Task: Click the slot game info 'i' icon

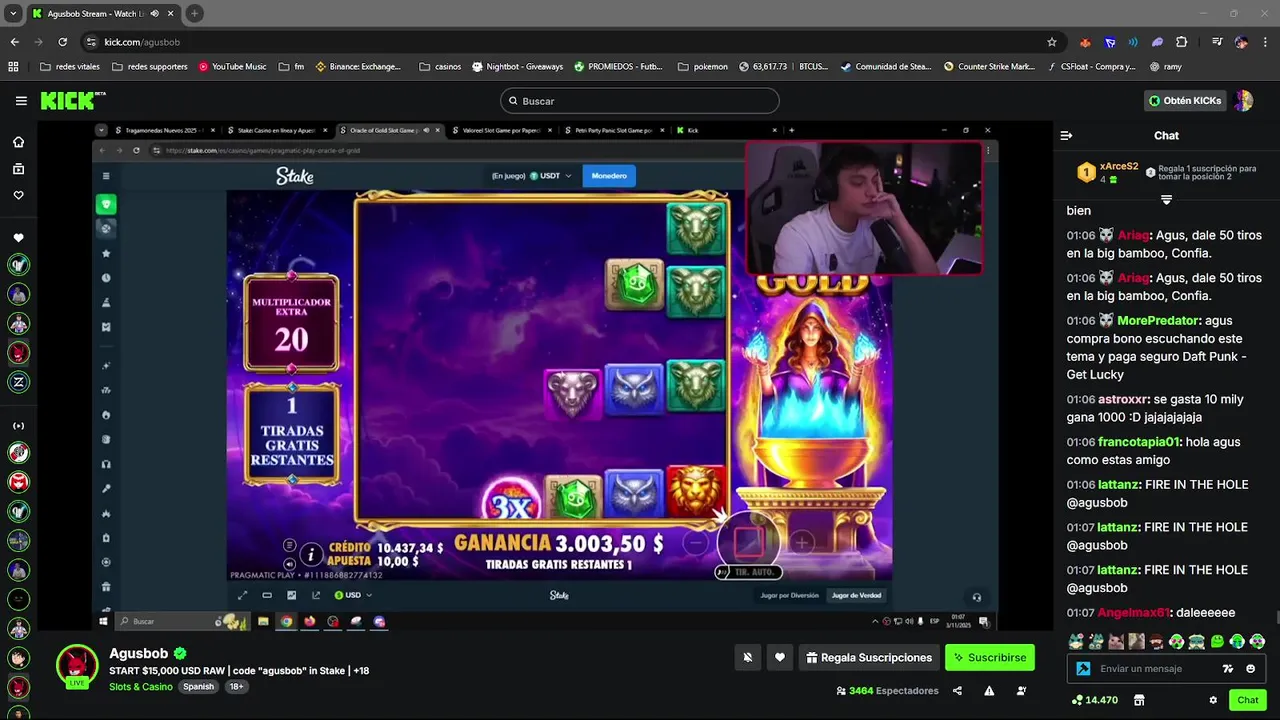Action: (311, 554)
